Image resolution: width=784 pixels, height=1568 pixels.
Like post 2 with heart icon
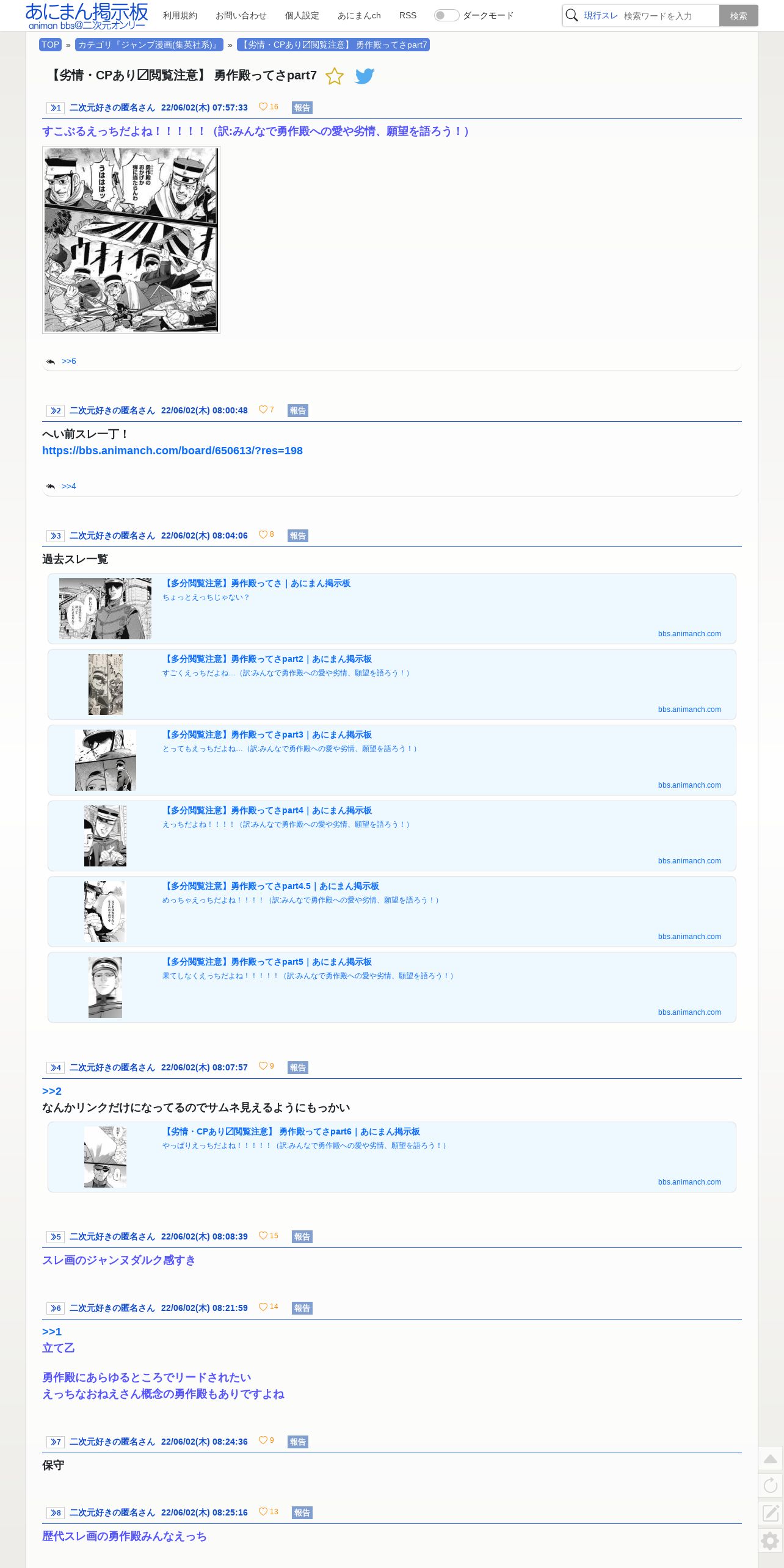pyautogui.click(x=263, y=410)
